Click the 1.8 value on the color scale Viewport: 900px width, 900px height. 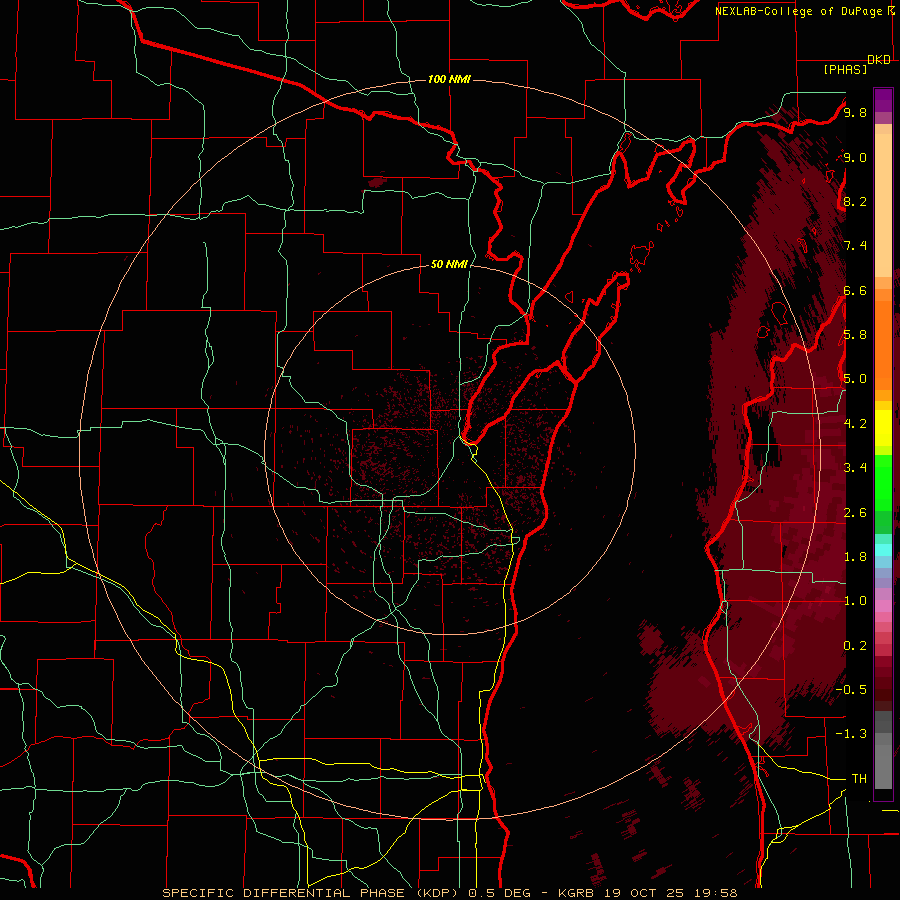point(855,557)
